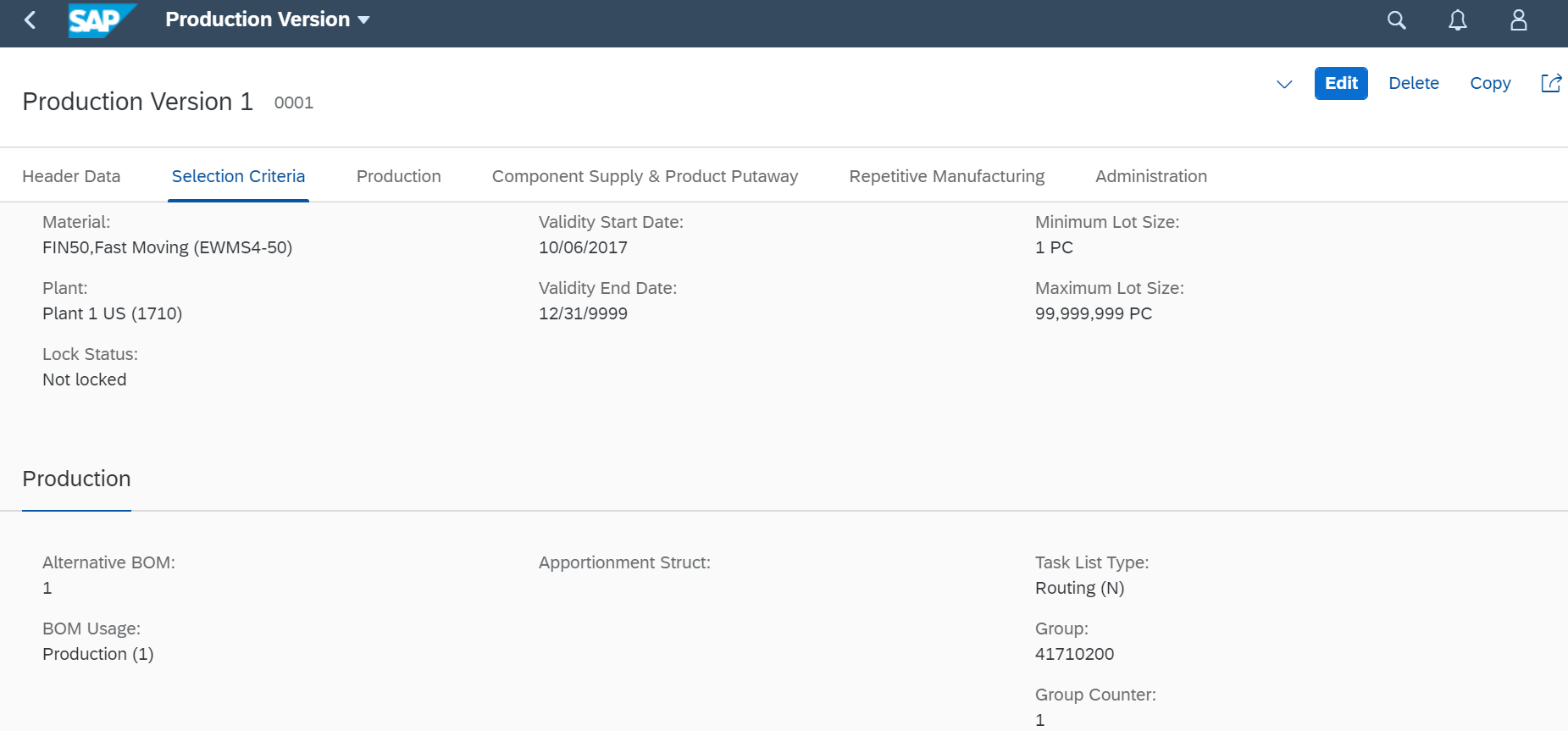Click minimum lot size 1 PC
This screenshot has height=731, width=1568.
coord(1054,247)
